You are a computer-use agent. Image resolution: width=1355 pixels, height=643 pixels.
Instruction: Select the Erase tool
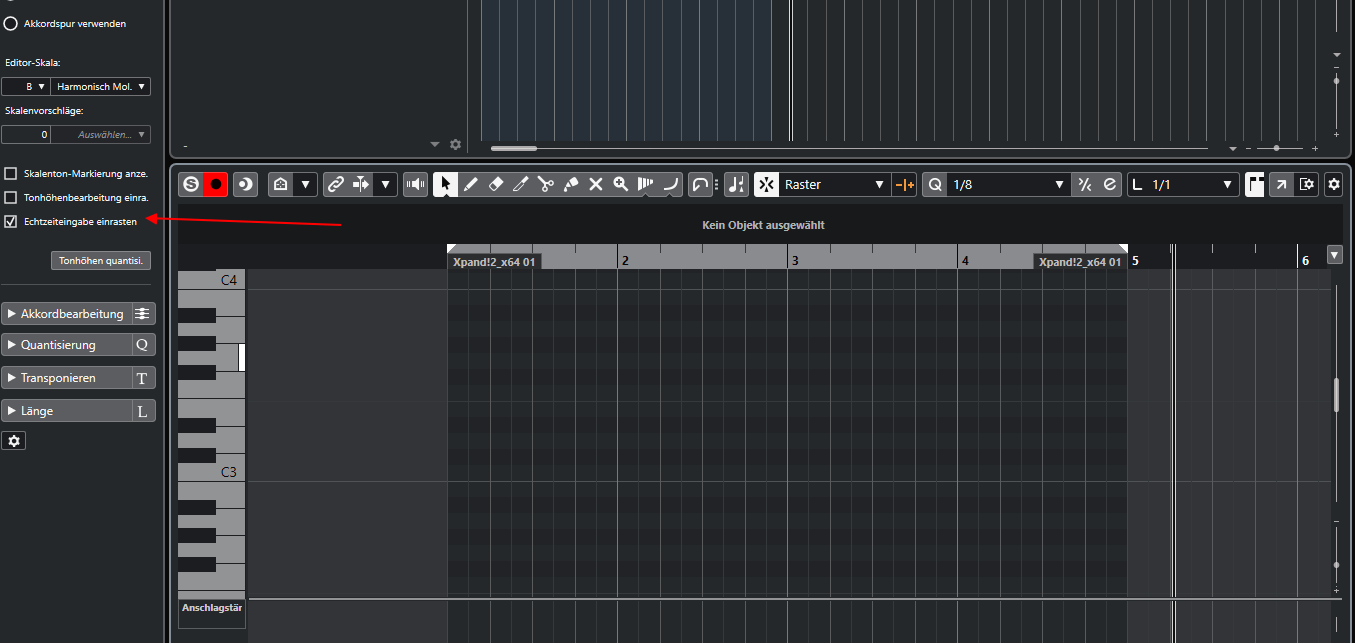click(x=495, y=184)
